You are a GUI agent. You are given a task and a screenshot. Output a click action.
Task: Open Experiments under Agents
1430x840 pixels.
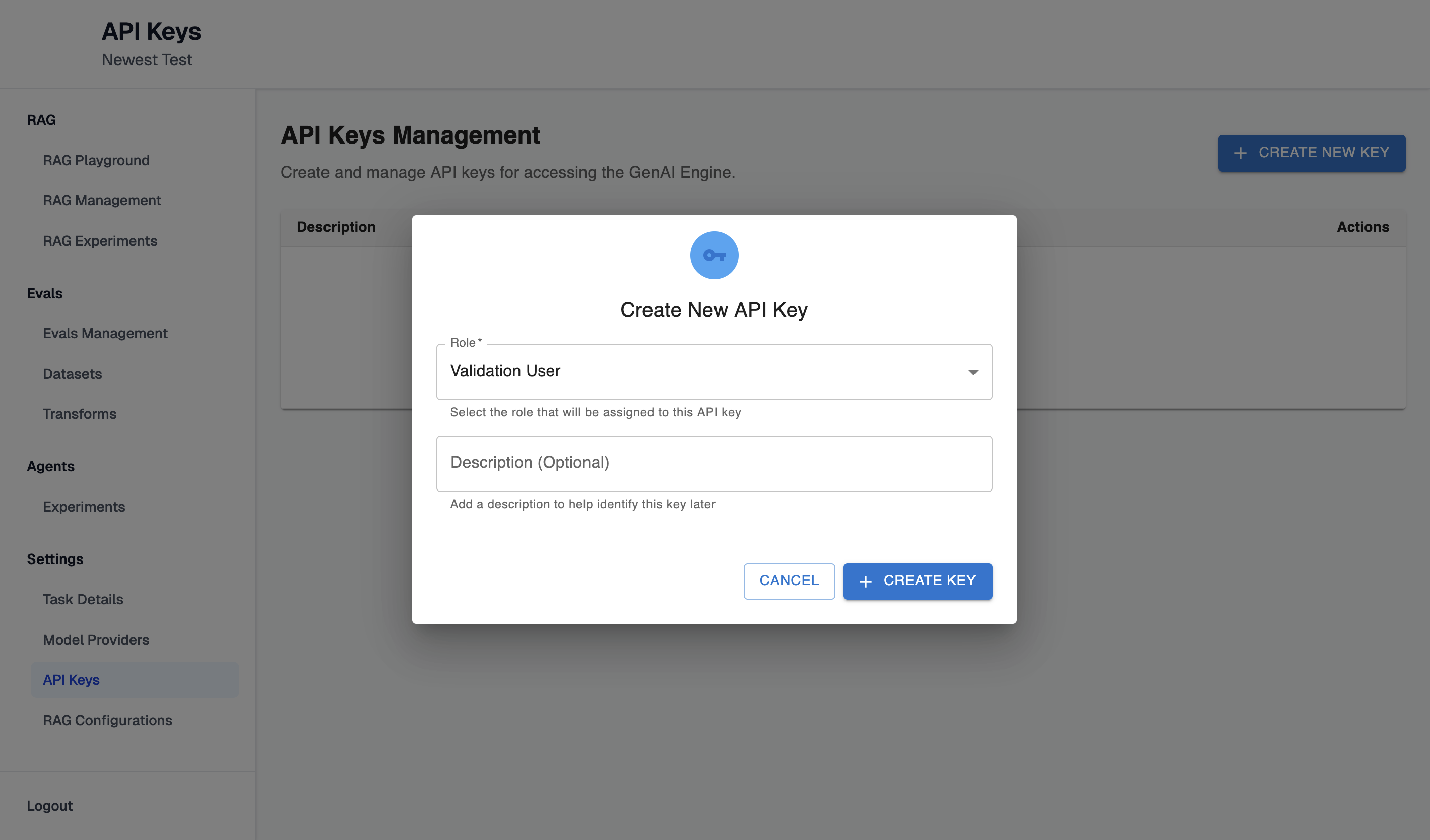coord(84,507)
